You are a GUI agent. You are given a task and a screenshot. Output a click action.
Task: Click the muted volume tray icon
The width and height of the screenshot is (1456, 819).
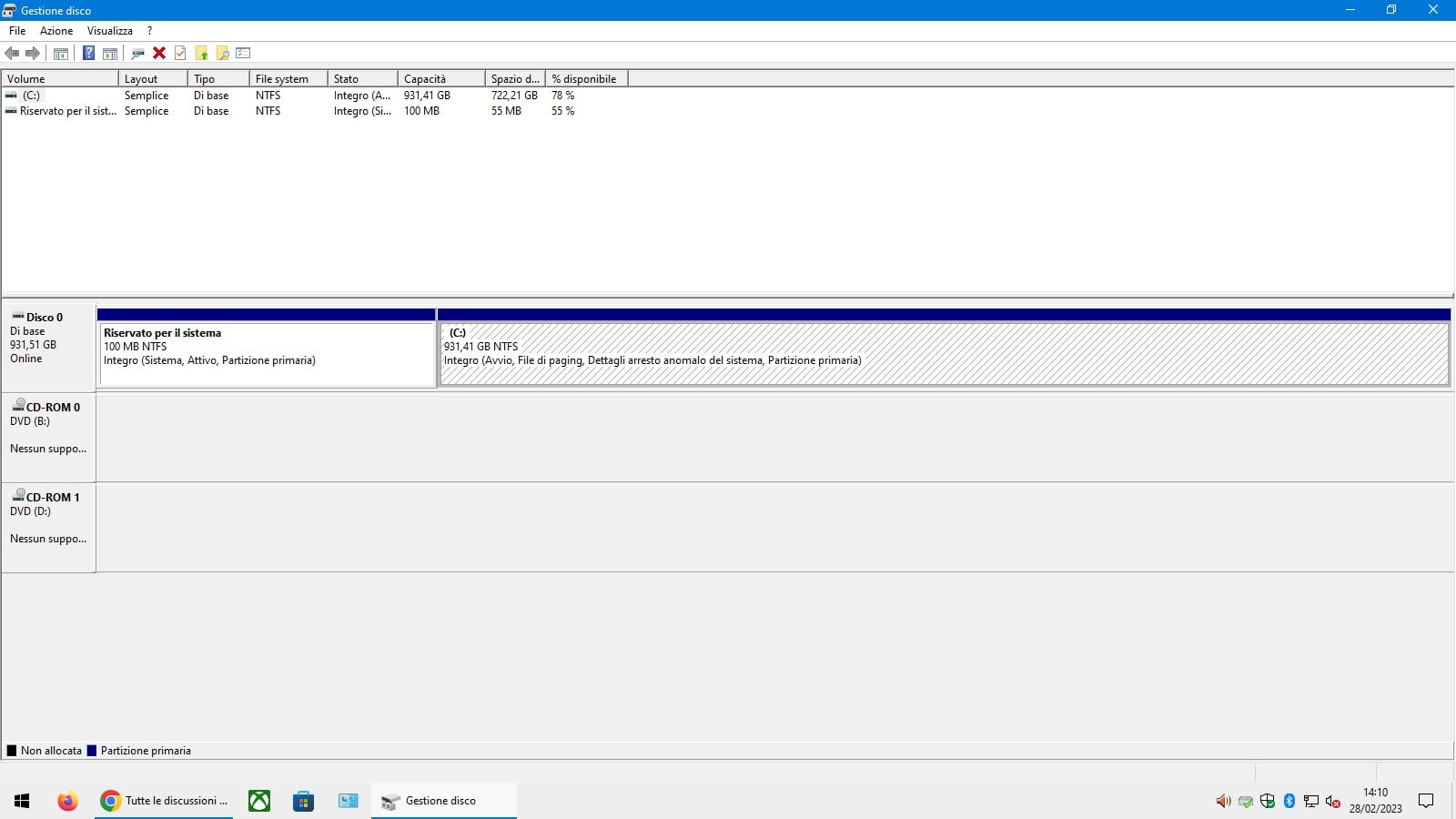[x=1333, y=802]
